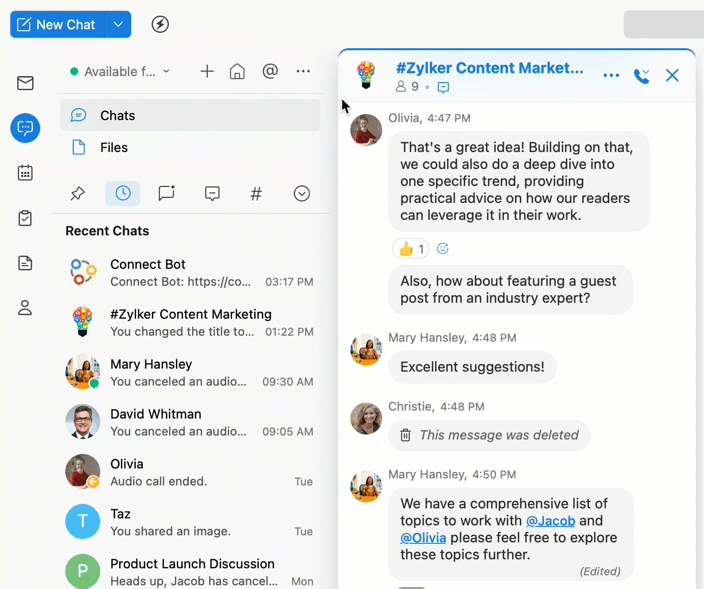Image resolution: width=704 pixels, height=589 pixels.
Task: Show mentions with the @ icon
Action: coord(270,71)
